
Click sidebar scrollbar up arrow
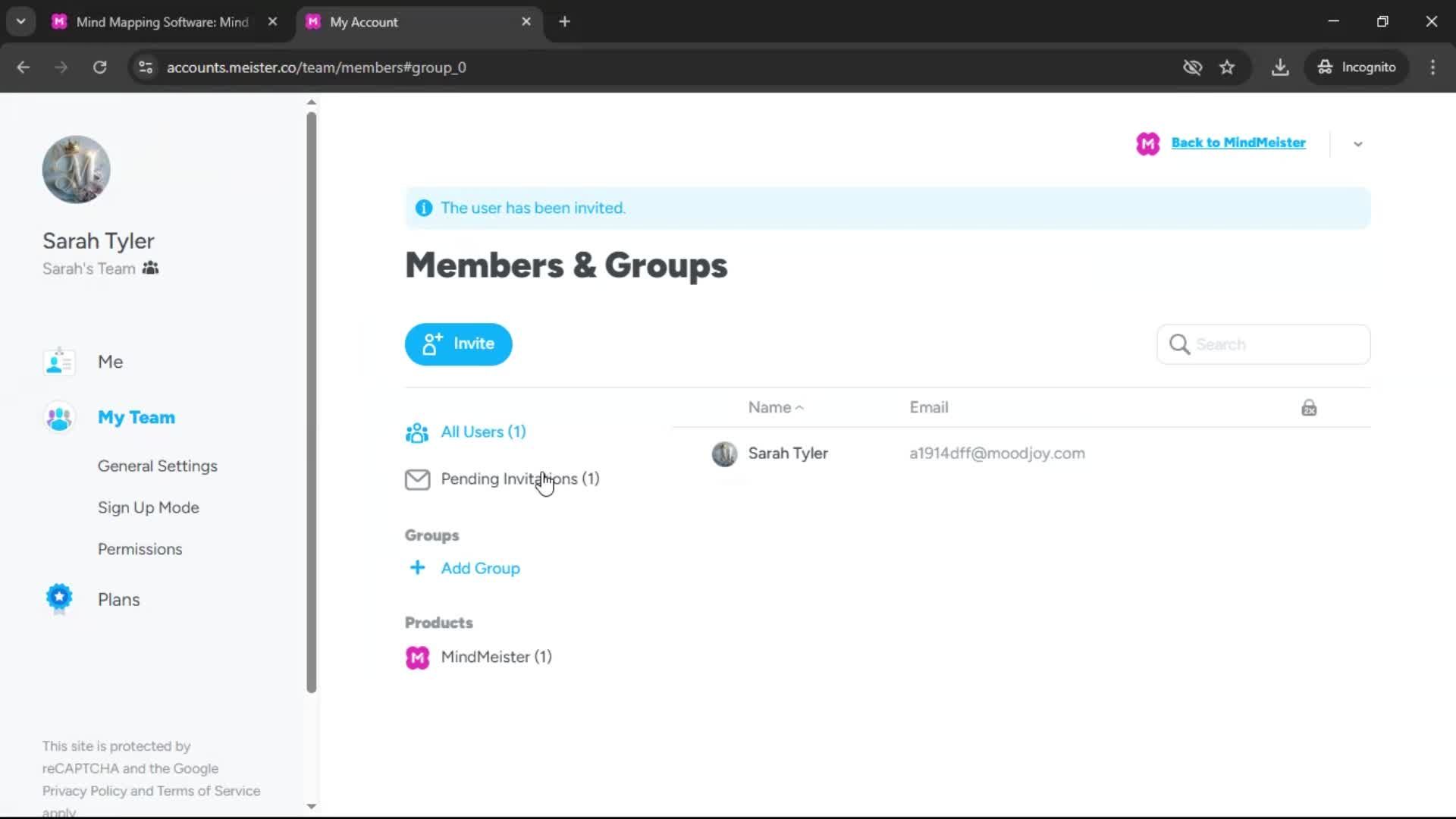(x=311, y=102)
